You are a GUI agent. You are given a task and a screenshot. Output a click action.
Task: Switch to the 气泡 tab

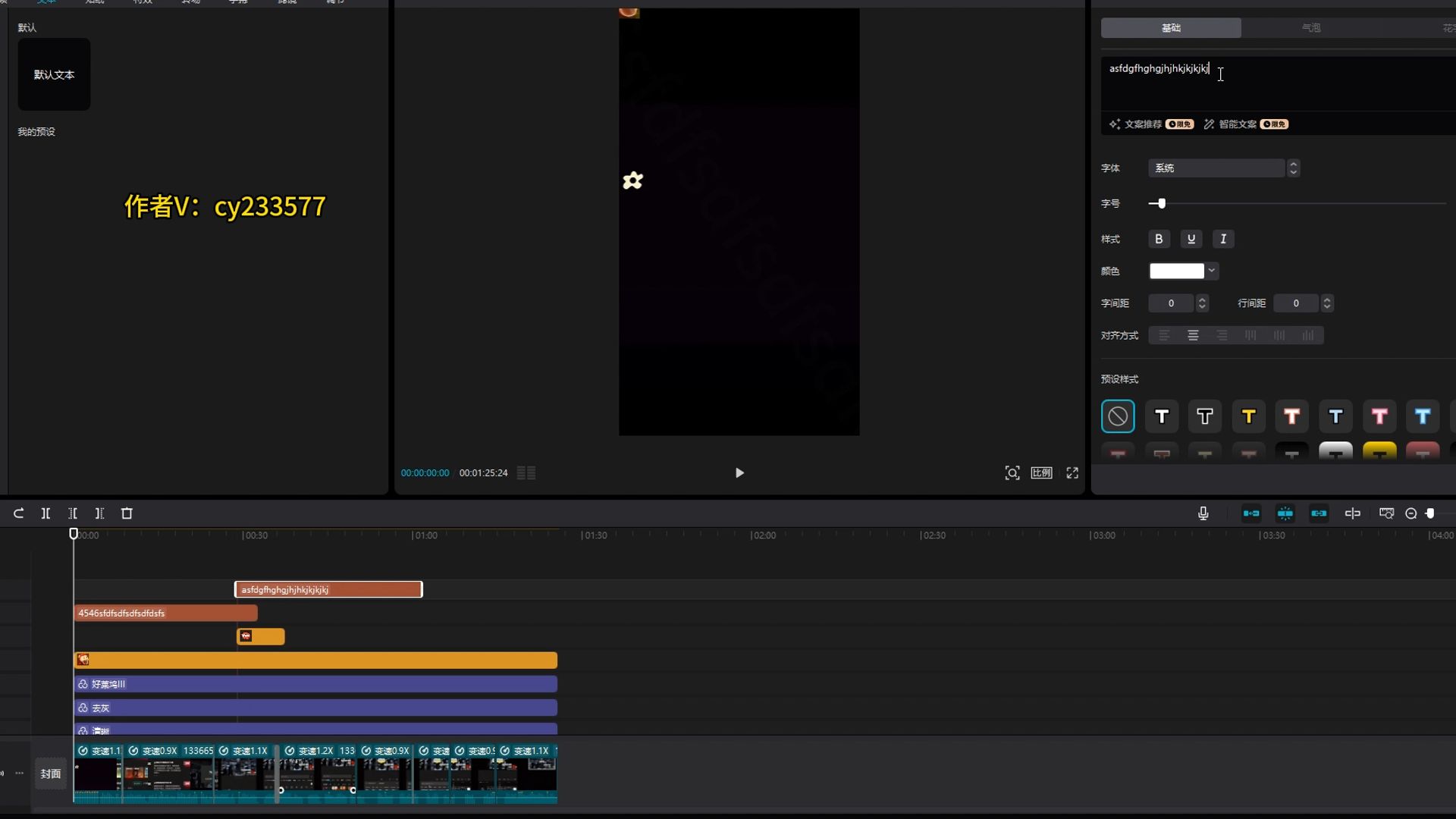[1311, 27]
